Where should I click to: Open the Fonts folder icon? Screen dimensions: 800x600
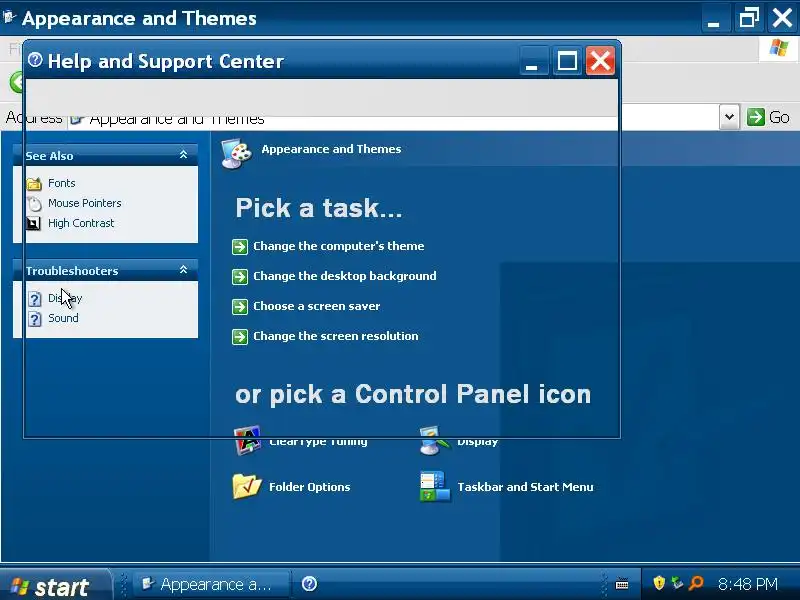(34, 183)
